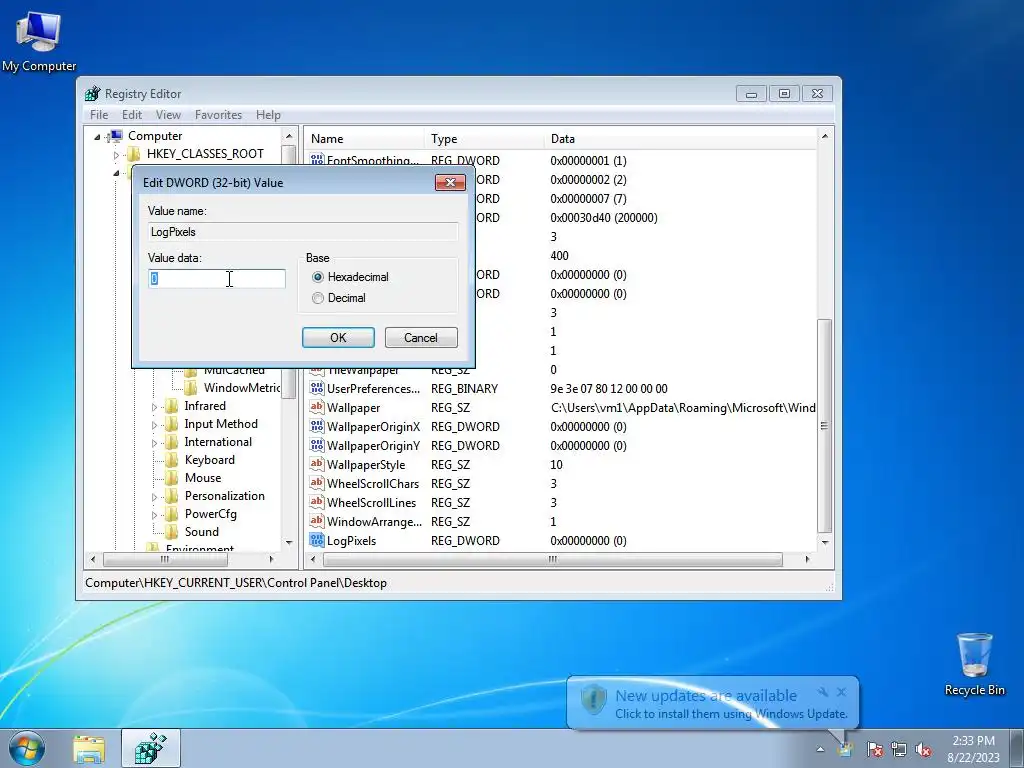The image size is (1024, 768).
Task: Expand the Personalization key
Action: coord(154,497)
